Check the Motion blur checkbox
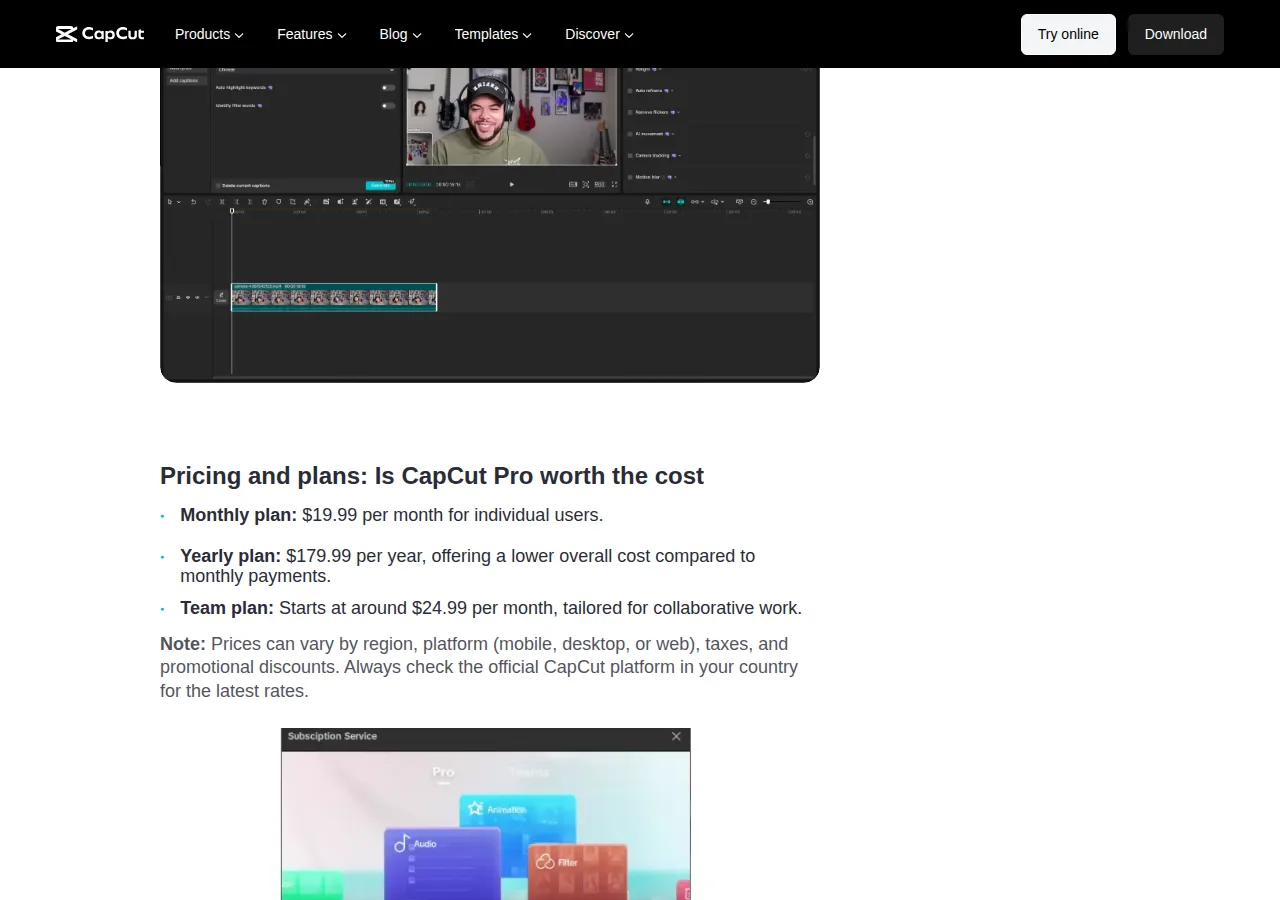 (630, 177)
